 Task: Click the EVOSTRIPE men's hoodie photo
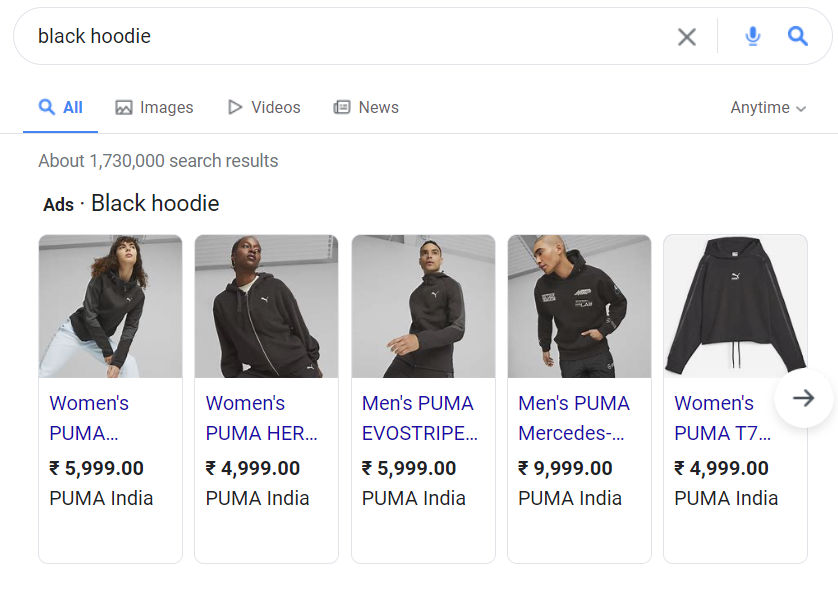tap(423, 306)
